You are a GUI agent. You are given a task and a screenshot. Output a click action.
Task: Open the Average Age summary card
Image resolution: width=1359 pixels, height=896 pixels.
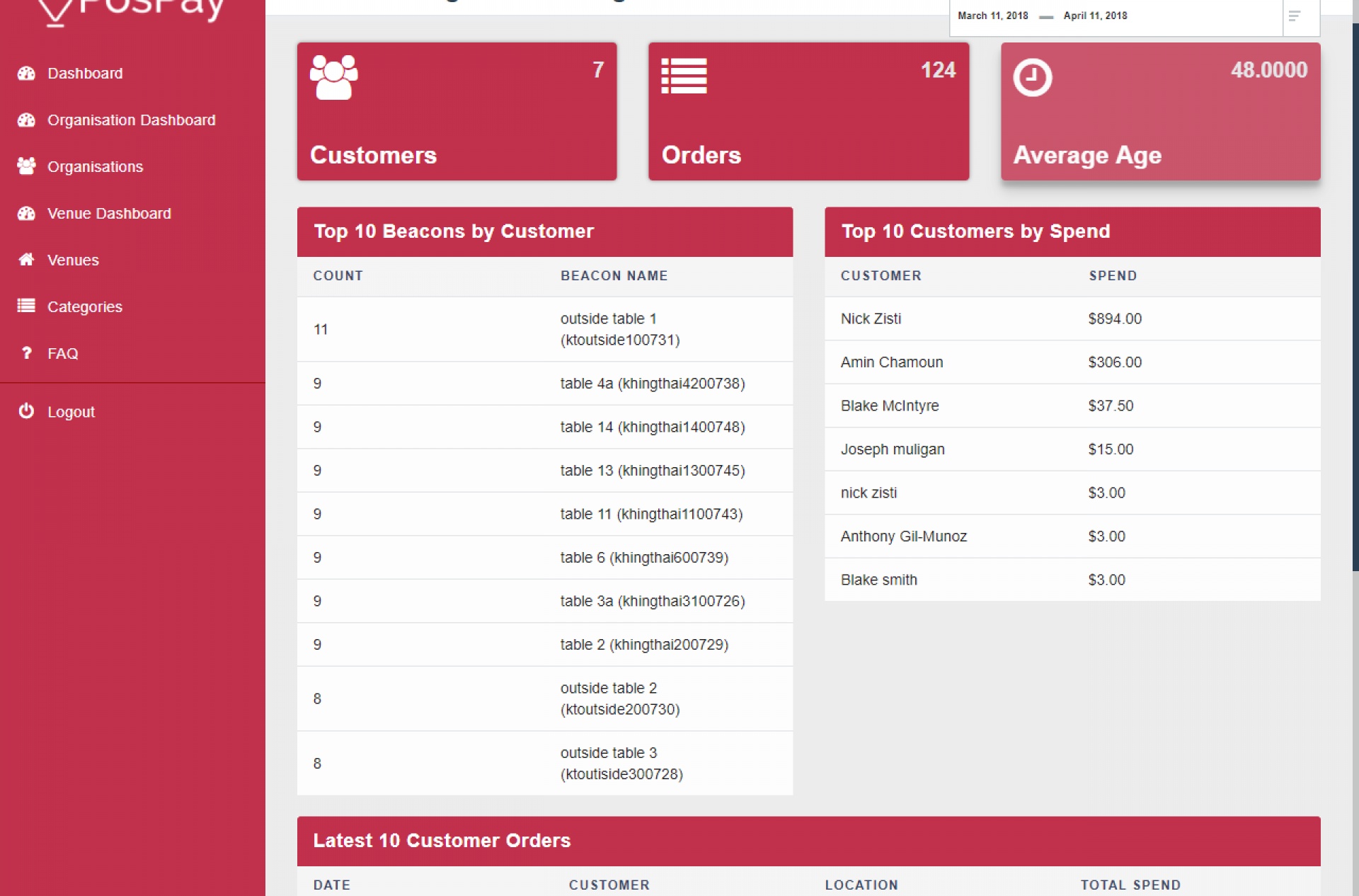tap(1160, 111)
